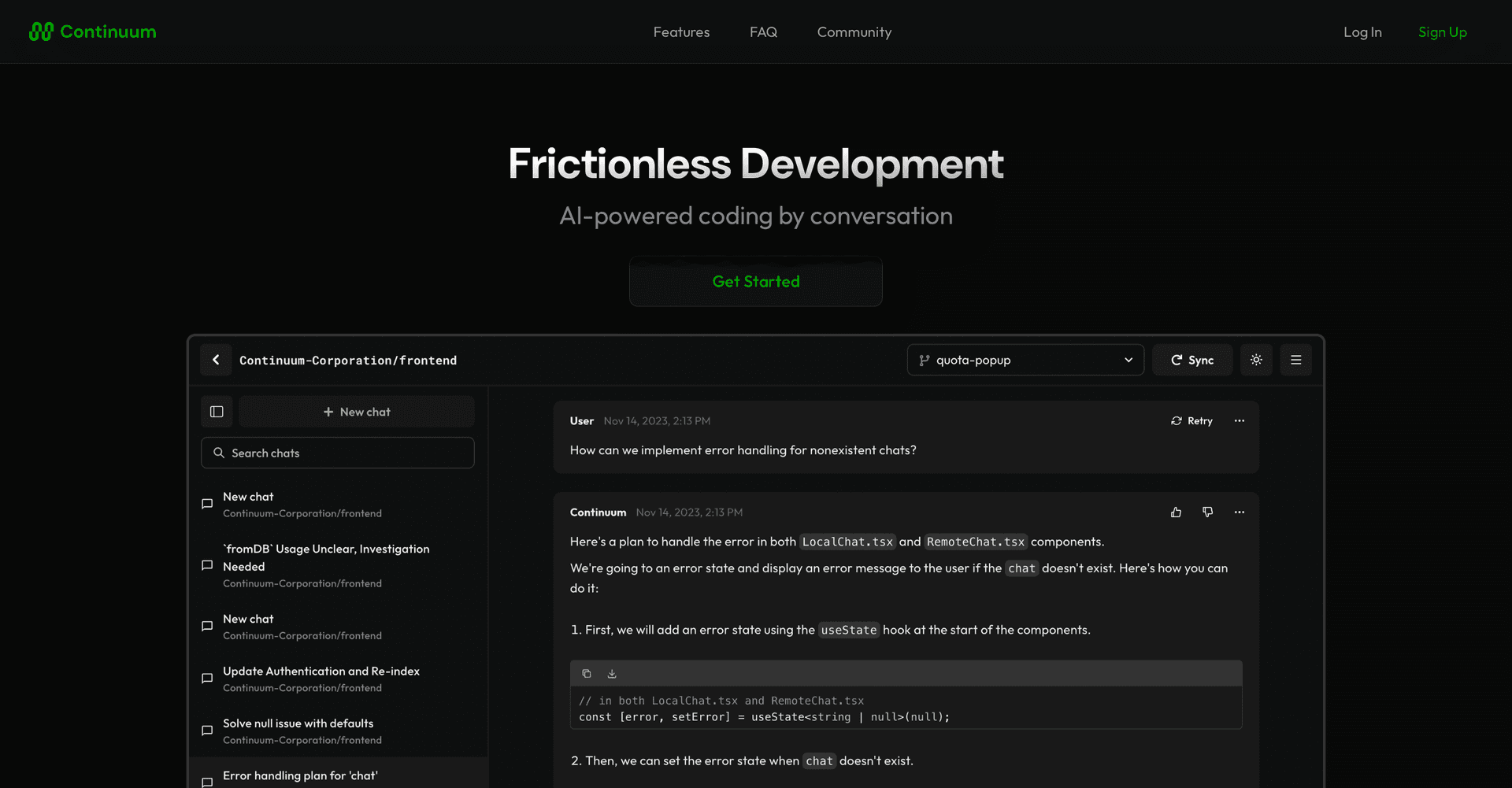This screenshot has height=788, width=1512.
Task: Click the Sync button
Action: (x=1192, y=360)
